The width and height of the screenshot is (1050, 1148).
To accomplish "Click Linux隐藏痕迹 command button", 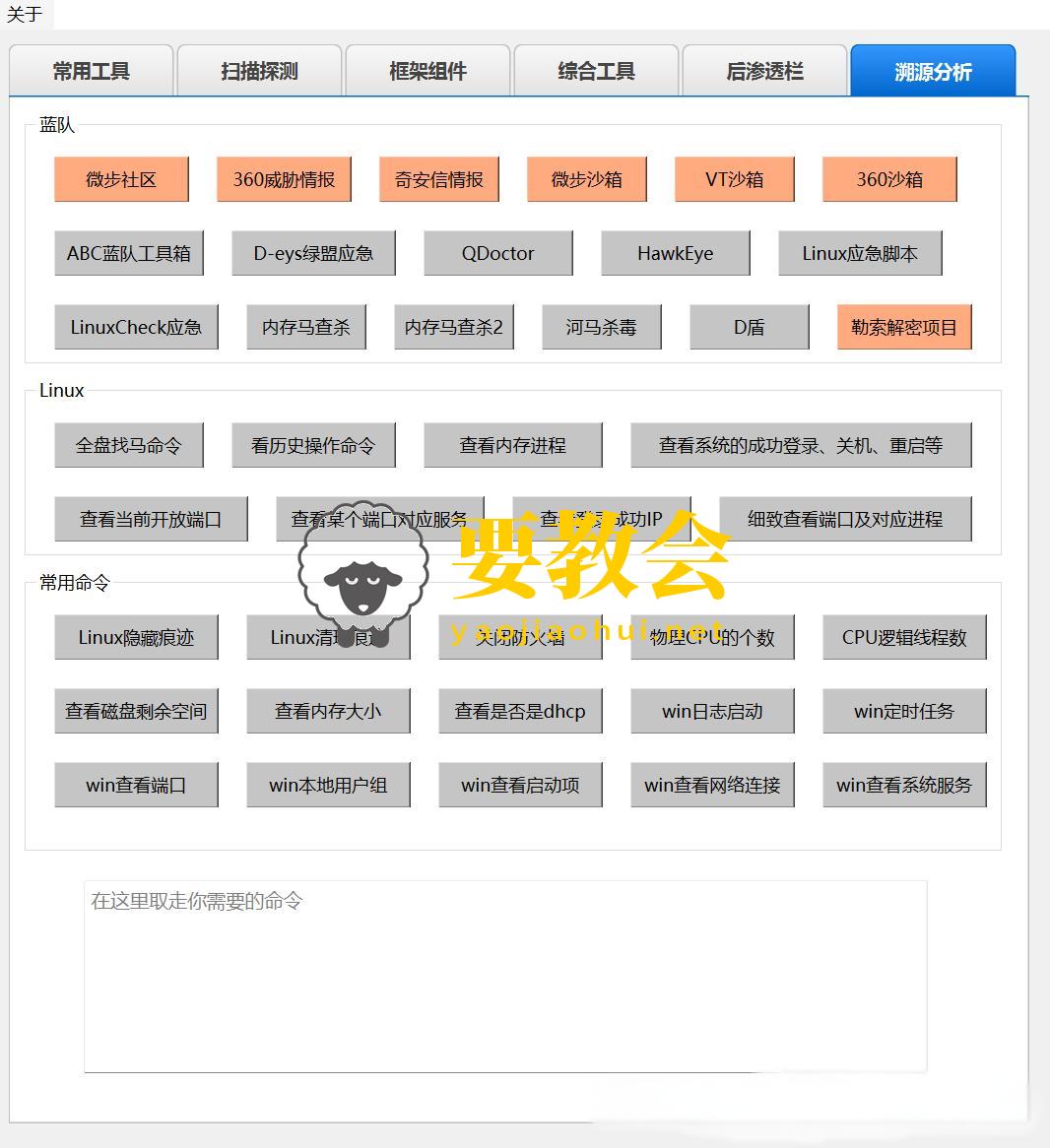I will click(136, 637).
